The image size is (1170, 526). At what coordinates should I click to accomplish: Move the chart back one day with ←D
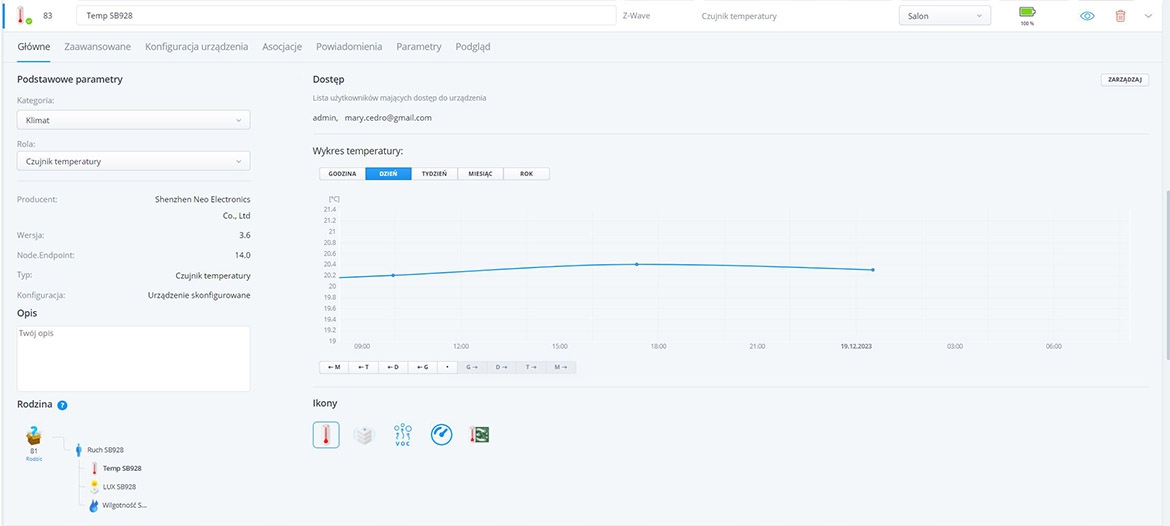click(393, 367)
